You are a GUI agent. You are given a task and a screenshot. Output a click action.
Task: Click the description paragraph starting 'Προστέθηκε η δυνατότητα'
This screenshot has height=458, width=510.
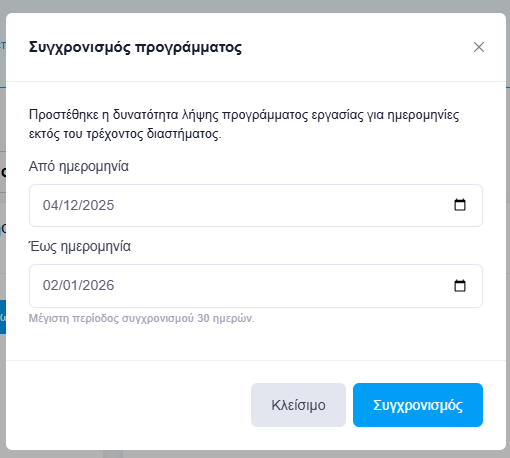(244, 124)
